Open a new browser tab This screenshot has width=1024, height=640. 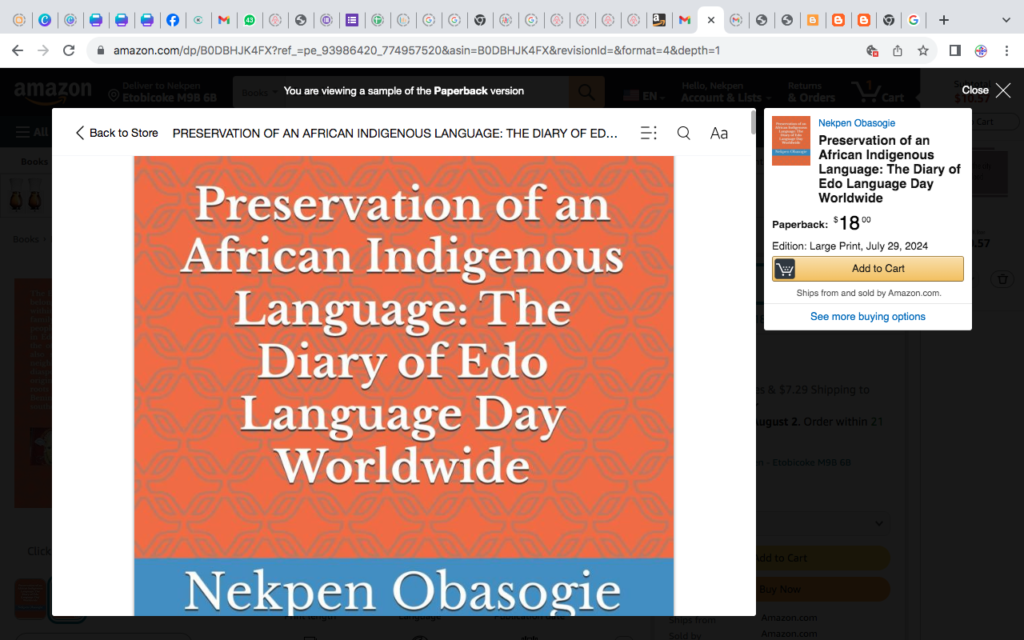(943, 20)
